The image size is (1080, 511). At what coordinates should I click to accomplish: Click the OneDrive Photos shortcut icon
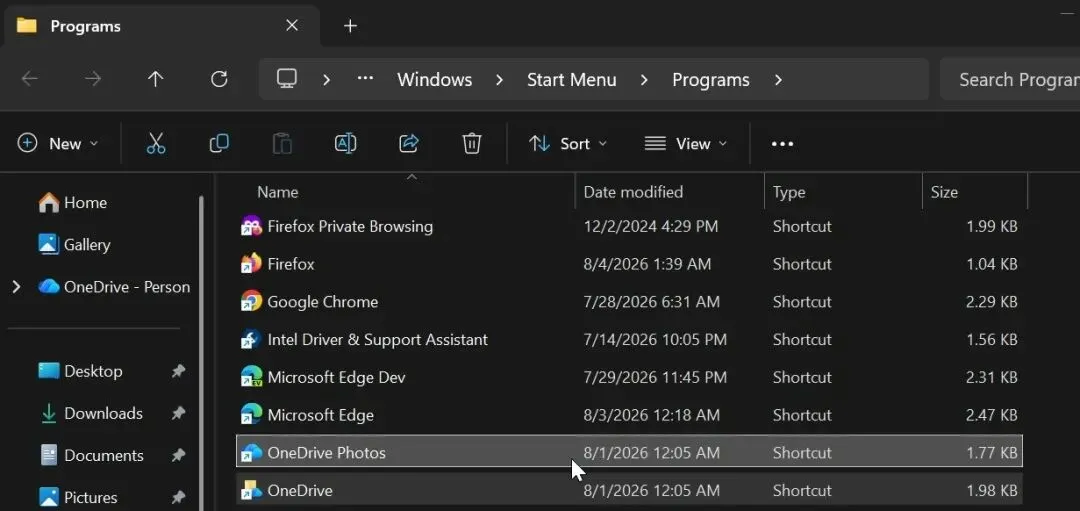click(x=251, y=452)
